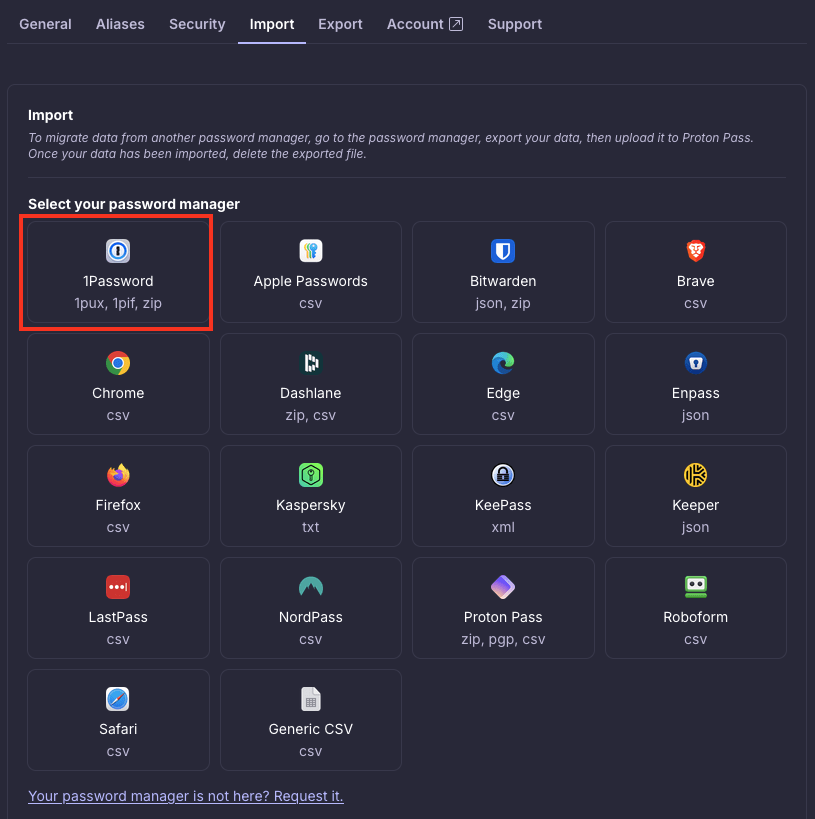
Task: Click the 'zip, csv' format under Dashlane
Action: [x=311, y=415]
